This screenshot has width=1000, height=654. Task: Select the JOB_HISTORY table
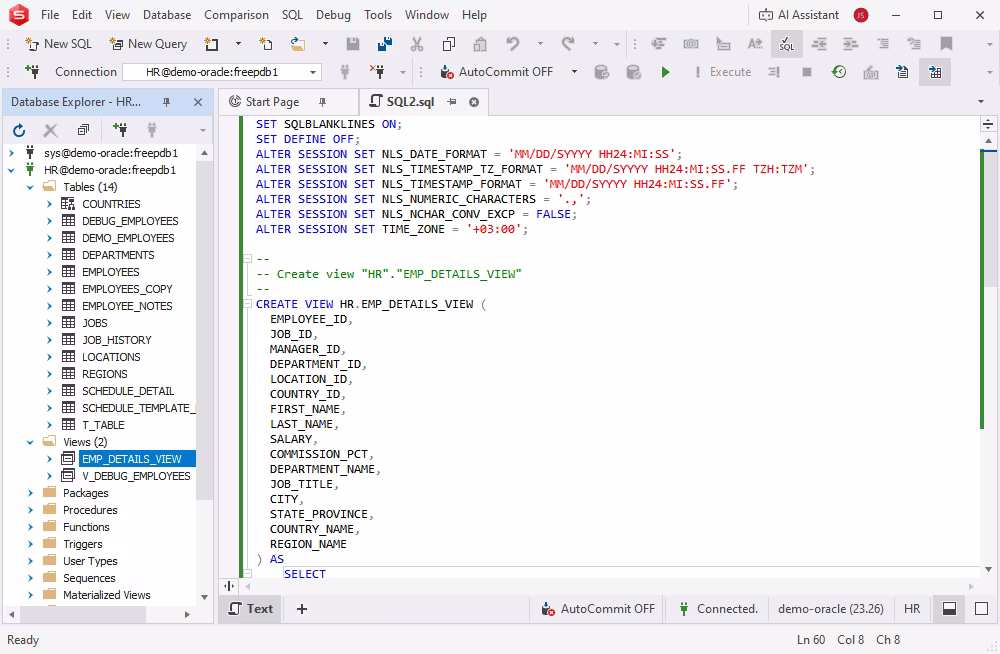coord(117,340)
